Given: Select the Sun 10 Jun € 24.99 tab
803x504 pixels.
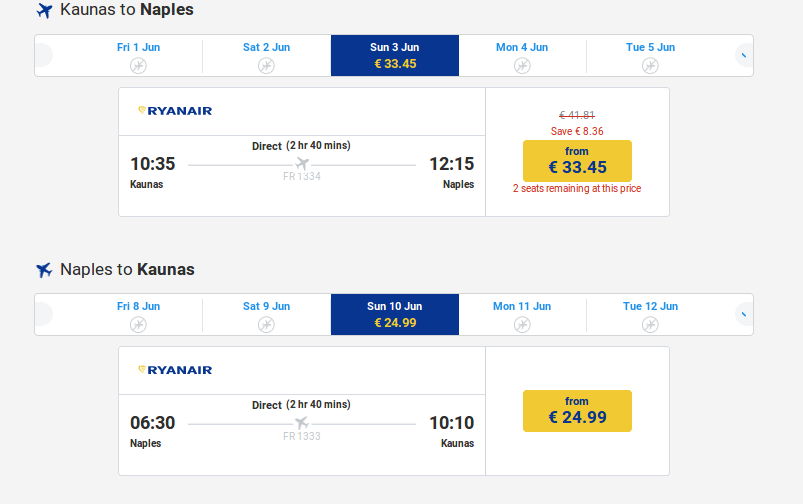Looking at the screenshot, I should (395, 314).
